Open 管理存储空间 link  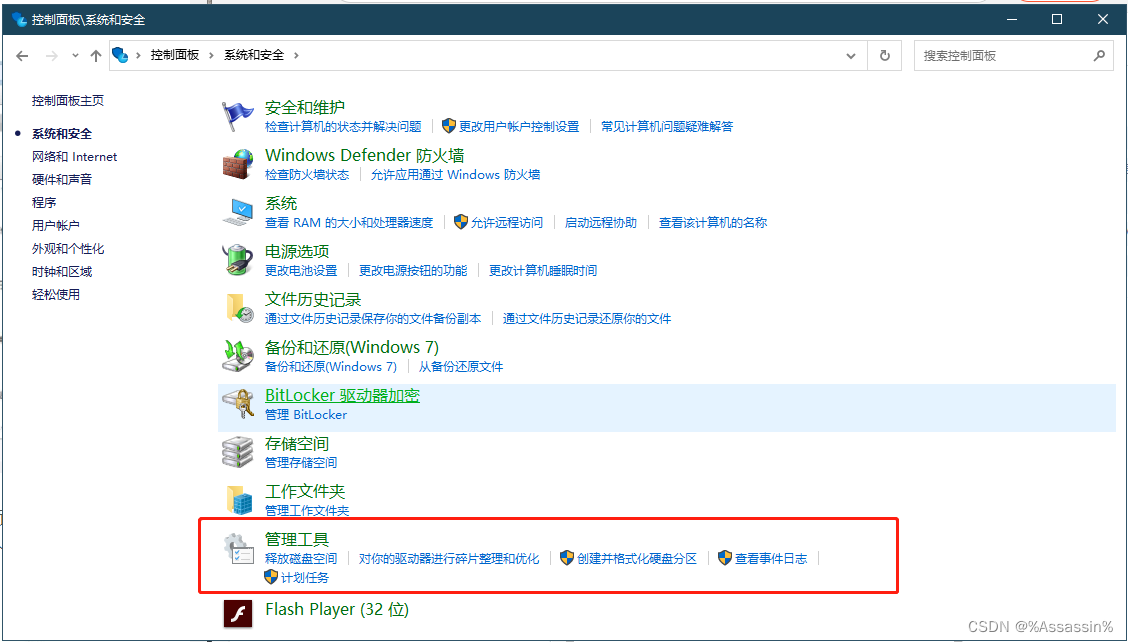click(x=301, y=463)
